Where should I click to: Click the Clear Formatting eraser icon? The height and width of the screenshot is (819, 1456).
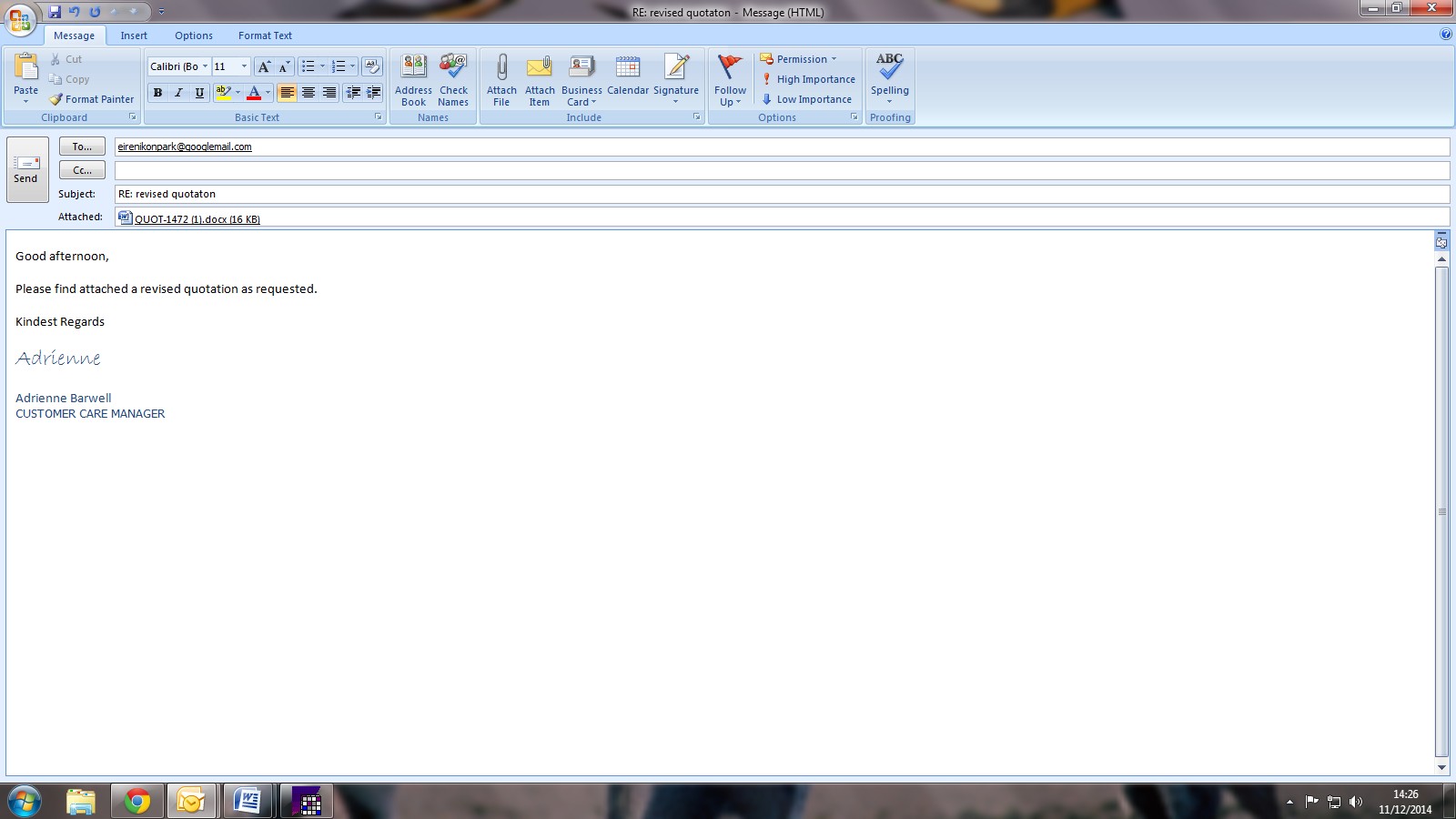tap(371, 66)
